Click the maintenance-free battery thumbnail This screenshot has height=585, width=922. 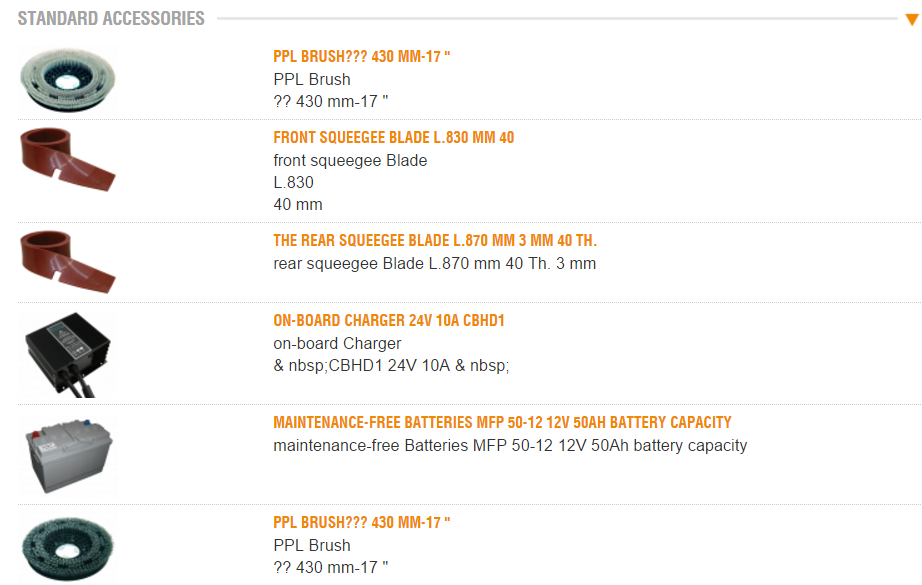point(70,455)
